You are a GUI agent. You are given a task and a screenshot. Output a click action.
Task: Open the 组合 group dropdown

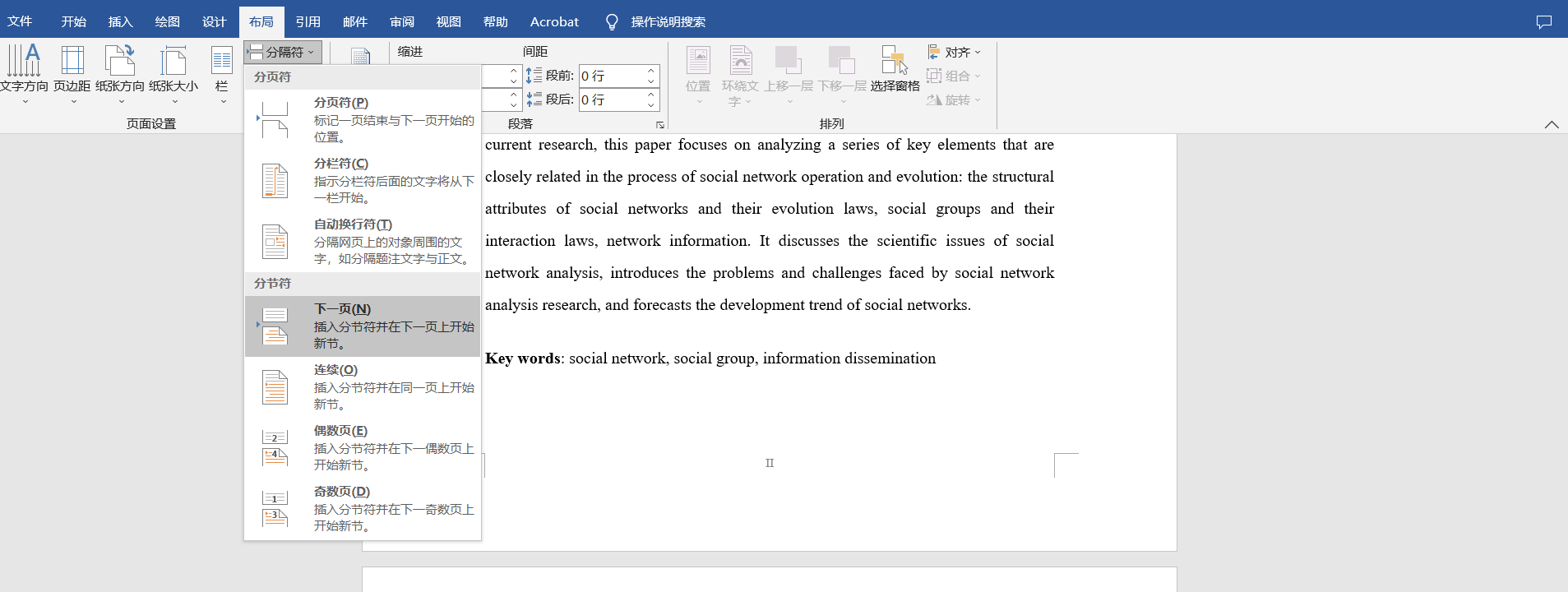click(x=954, y=76)
